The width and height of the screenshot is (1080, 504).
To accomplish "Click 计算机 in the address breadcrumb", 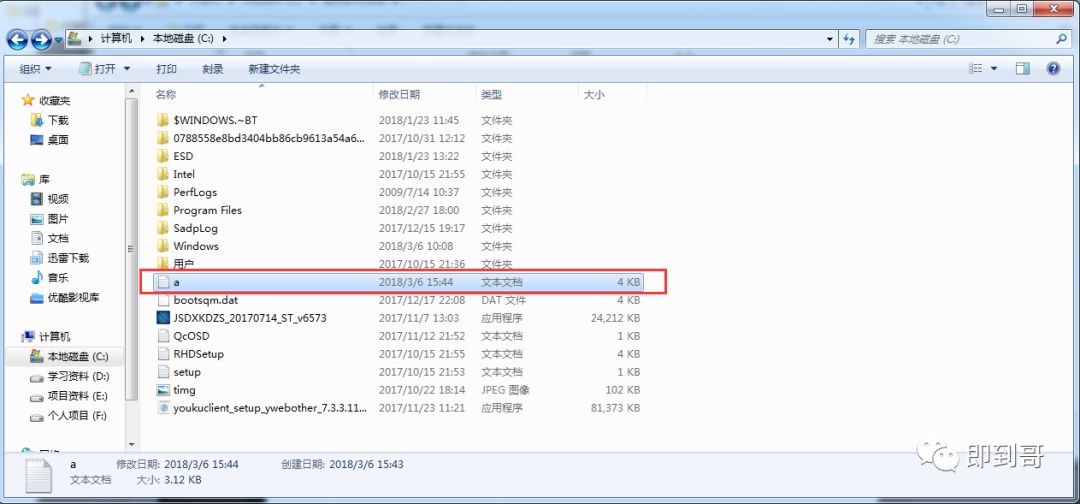I will [116, 39].
